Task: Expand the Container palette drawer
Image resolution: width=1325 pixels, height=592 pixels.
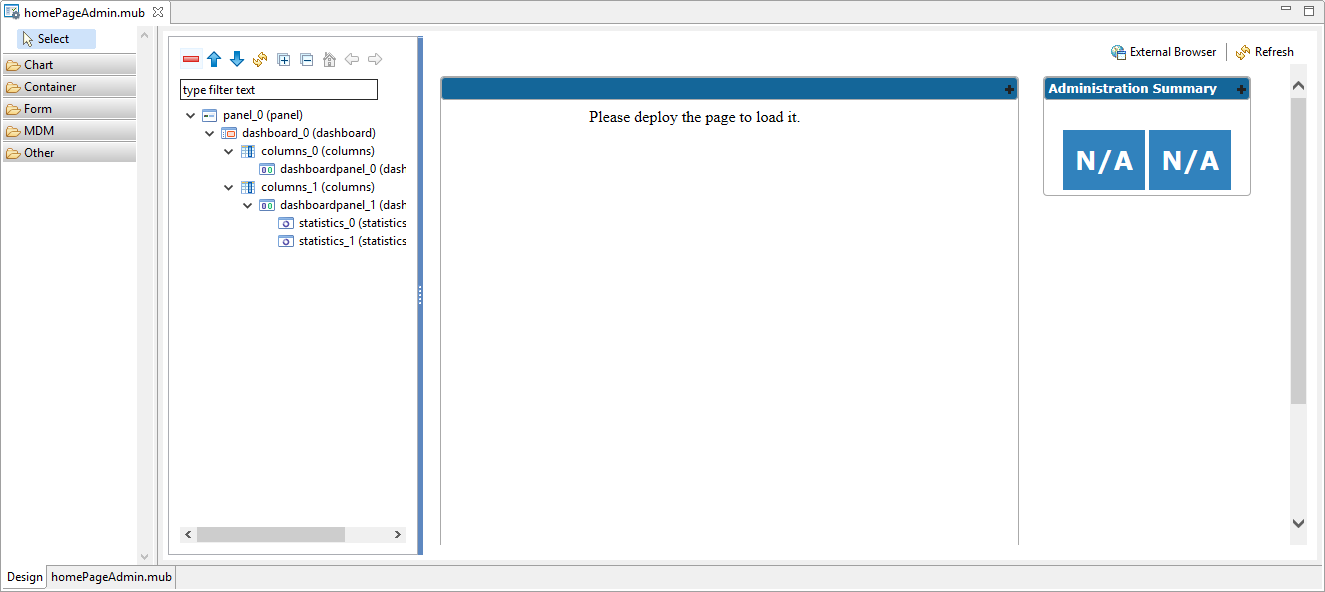Action: 69,87
